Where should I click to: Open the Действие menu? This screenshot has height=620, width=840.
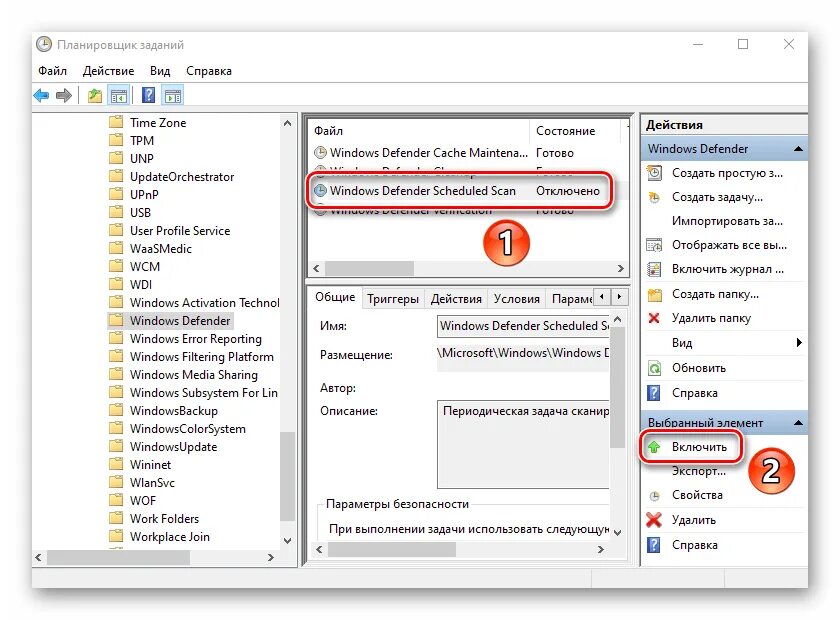coord(108,71)
